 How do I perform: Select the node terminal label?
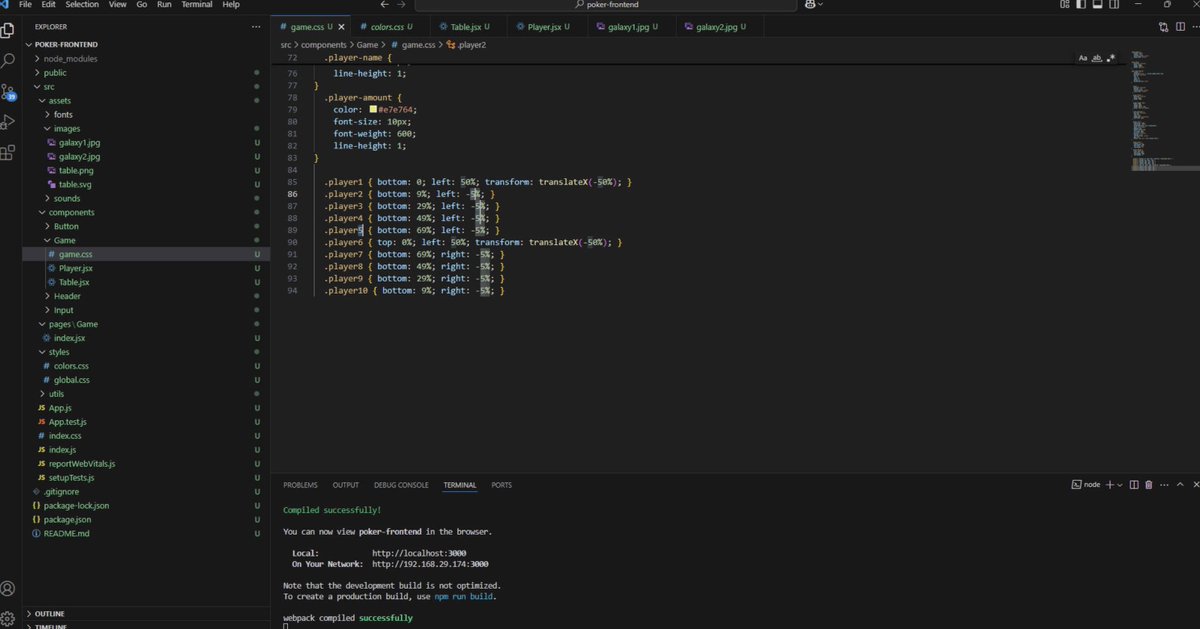1086,484
